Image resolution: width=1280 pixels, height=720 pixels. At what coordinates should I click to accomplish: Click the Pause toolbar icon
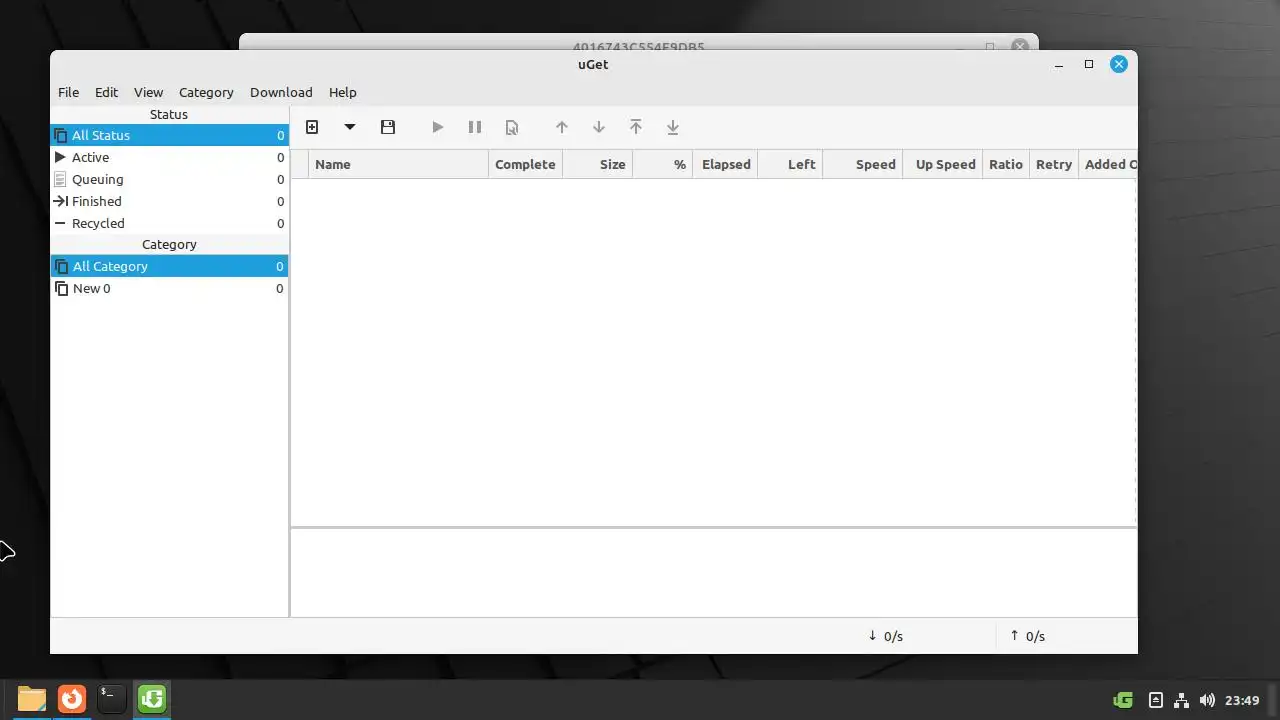coord(475,127)
